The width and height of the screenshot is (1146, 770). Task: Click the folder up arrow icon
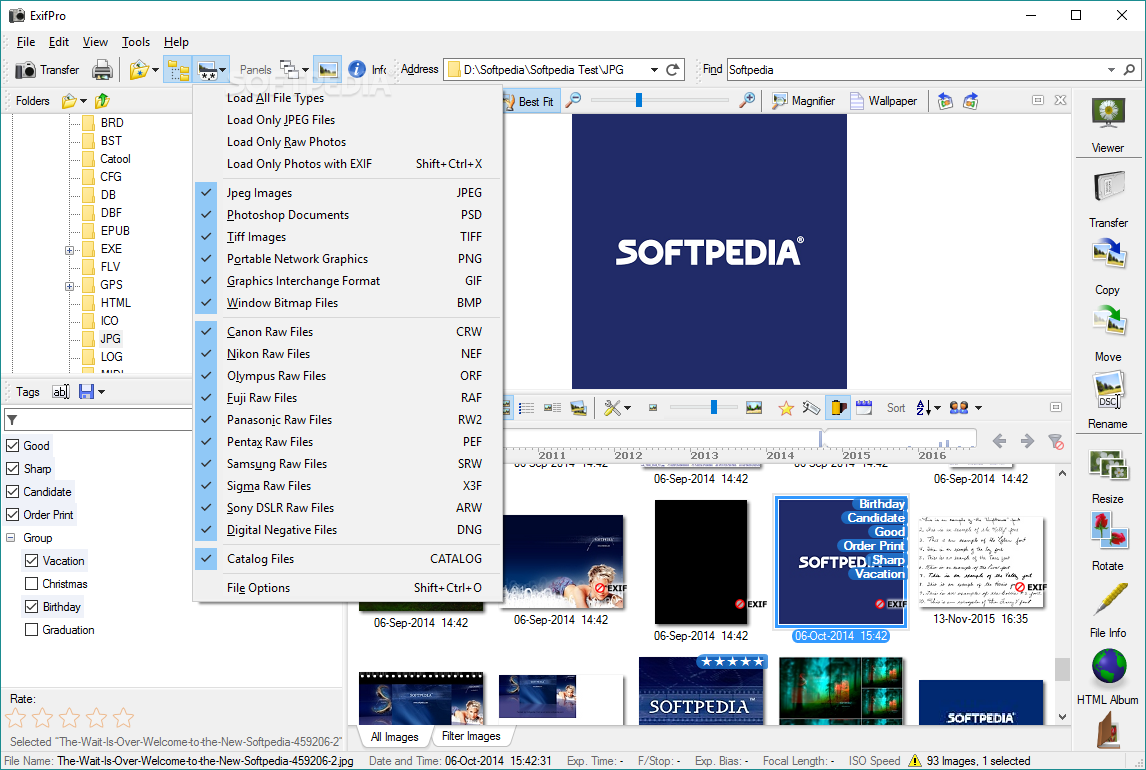click(102, 101)
